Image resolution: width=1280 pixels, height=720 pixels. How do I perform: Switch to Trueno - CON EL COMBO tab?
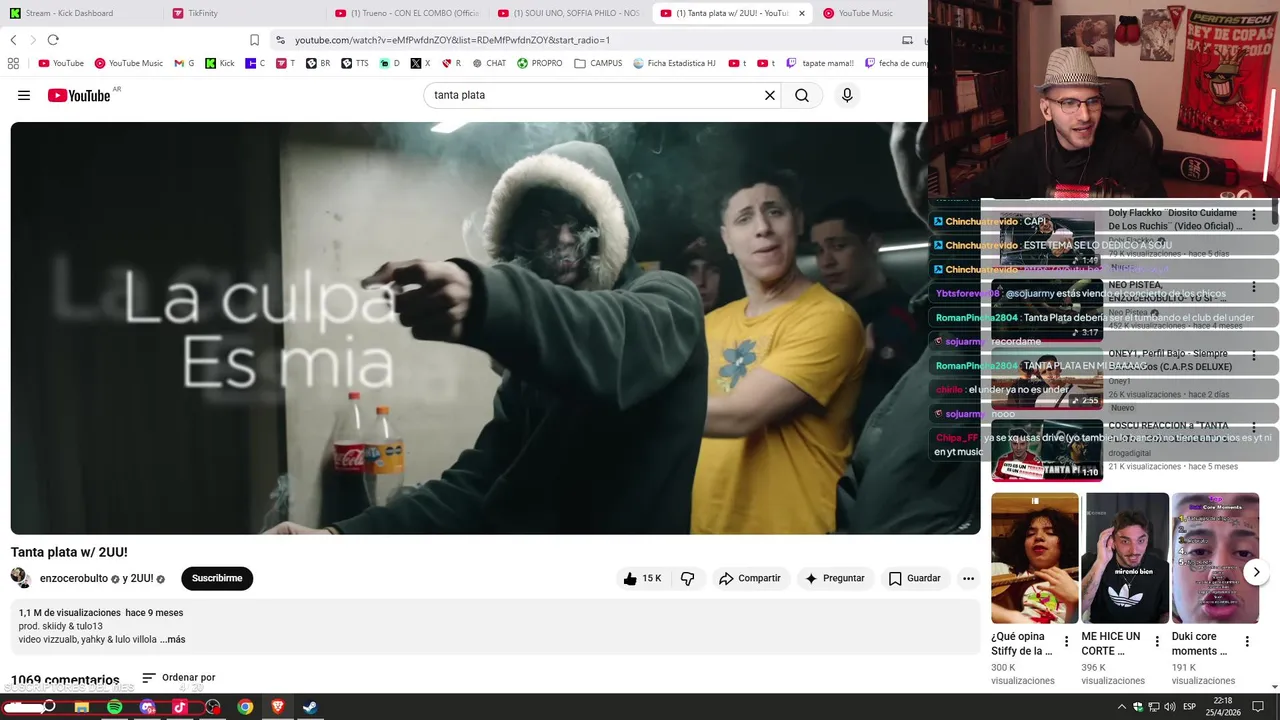pyautogui.click(x=408, y=13)
